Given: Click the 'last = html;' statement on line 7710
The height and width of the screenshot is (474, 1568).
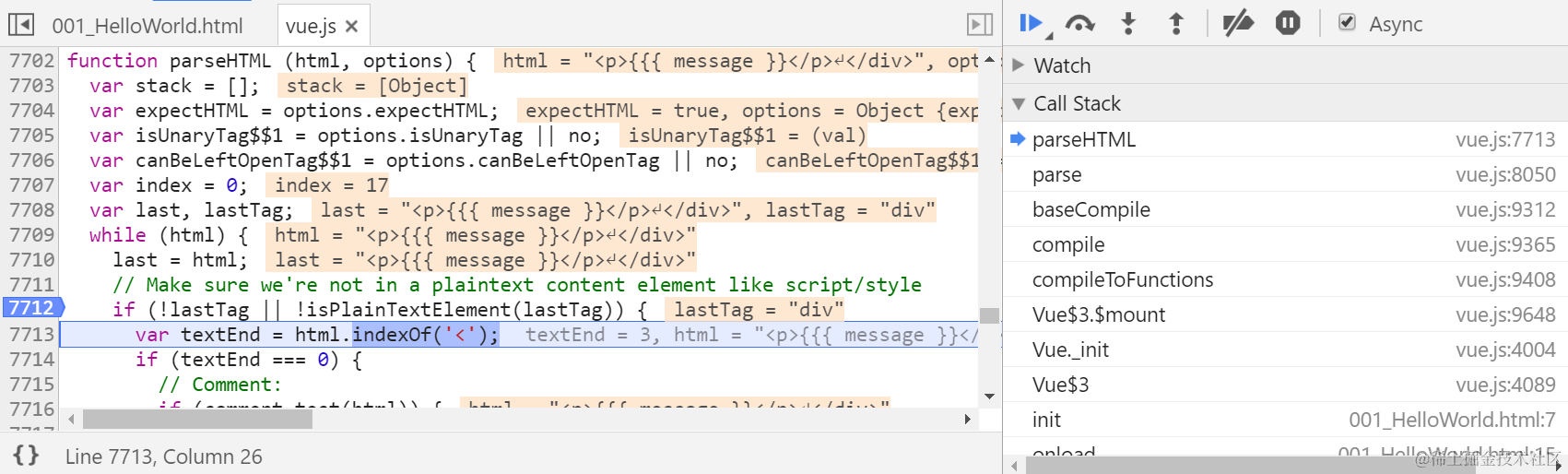Looking at the screenshot, I should pyautogui.click(x=180, y=260).
